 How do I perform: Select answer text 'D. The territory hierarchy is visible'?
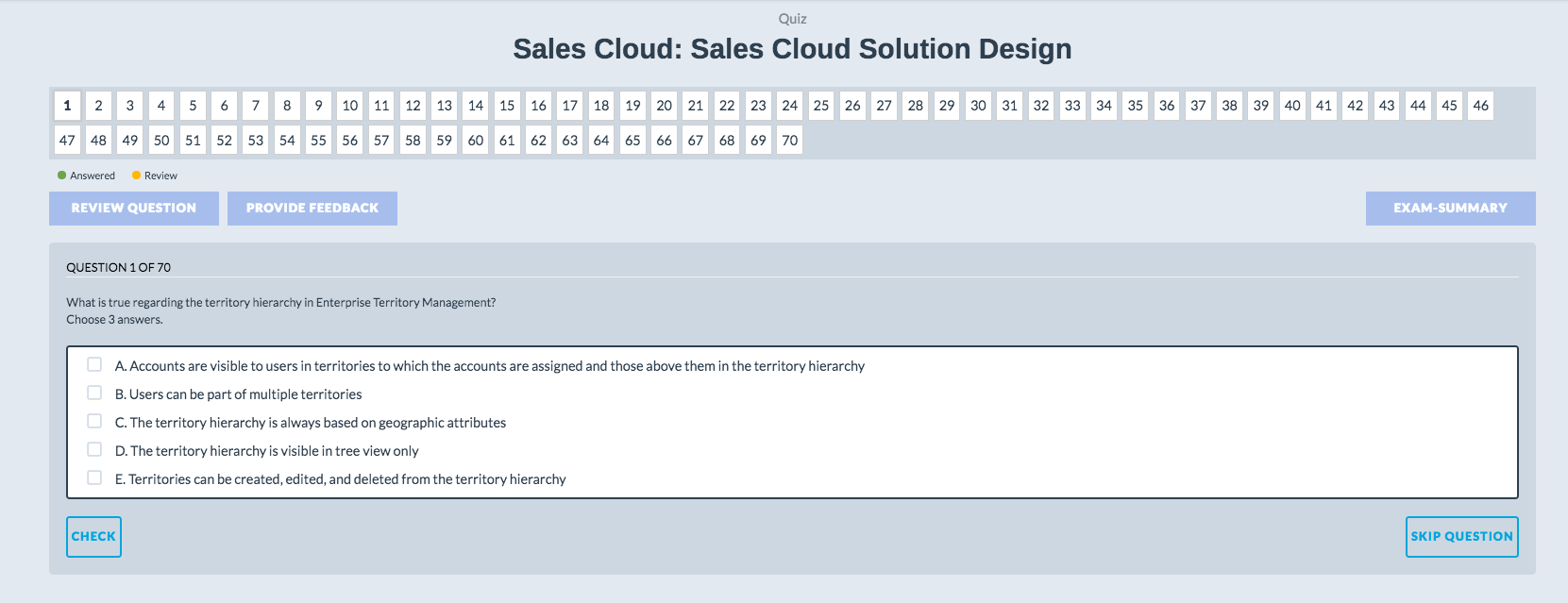tap(267, 451)
